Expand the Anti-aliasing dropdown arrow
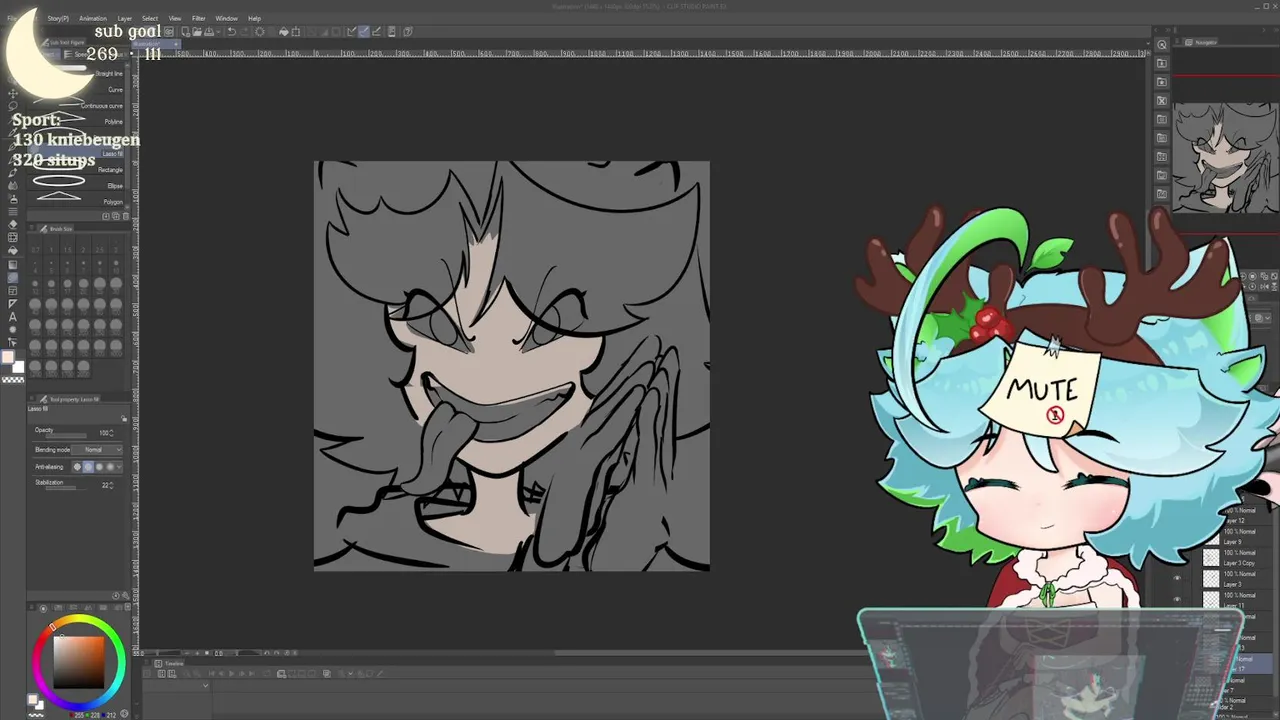The height and width of the screenshot is (720, 1280). click(x=120, y=467)
